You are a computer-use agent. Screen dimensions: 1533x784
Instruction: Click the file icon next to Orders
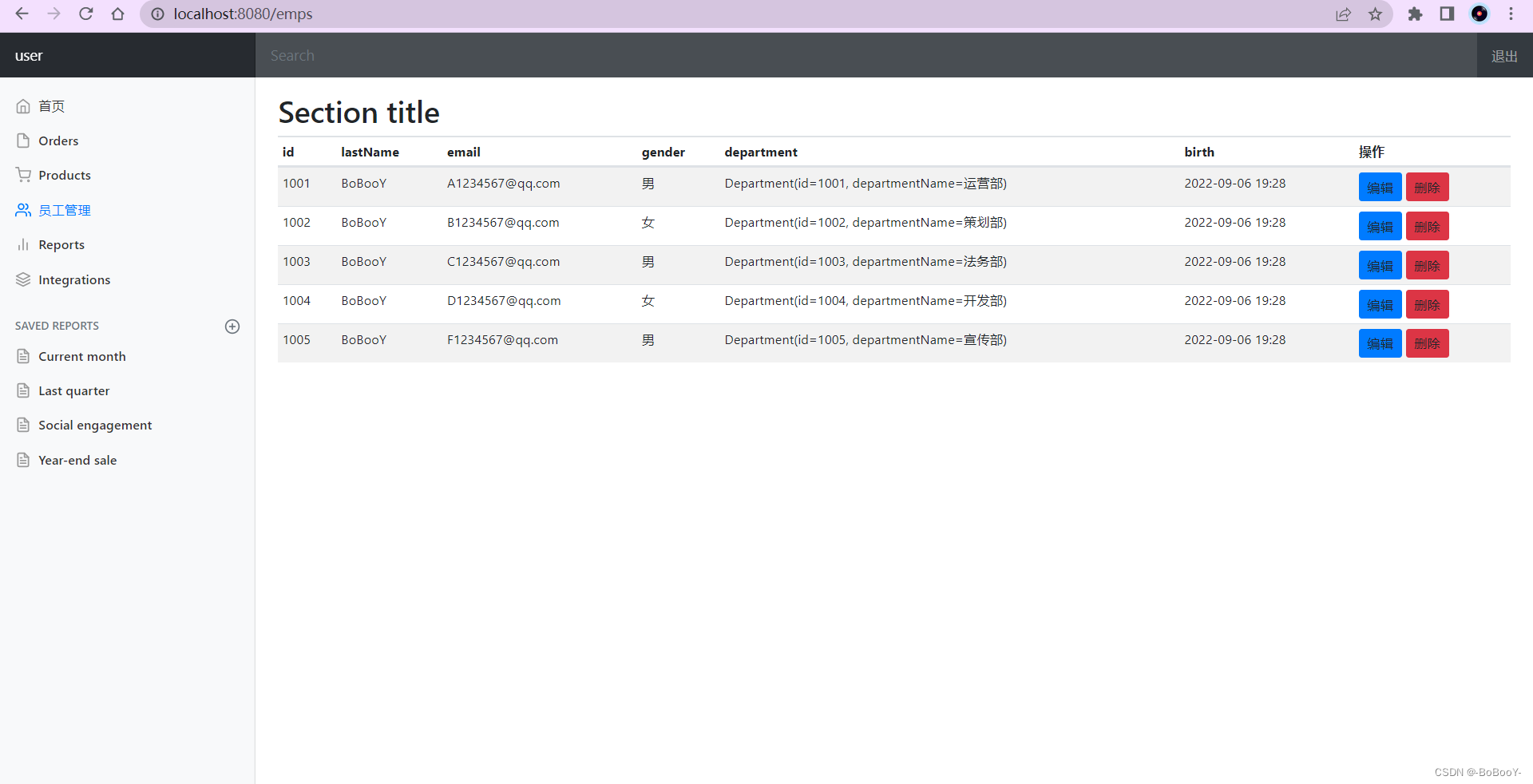pos(23,141)
